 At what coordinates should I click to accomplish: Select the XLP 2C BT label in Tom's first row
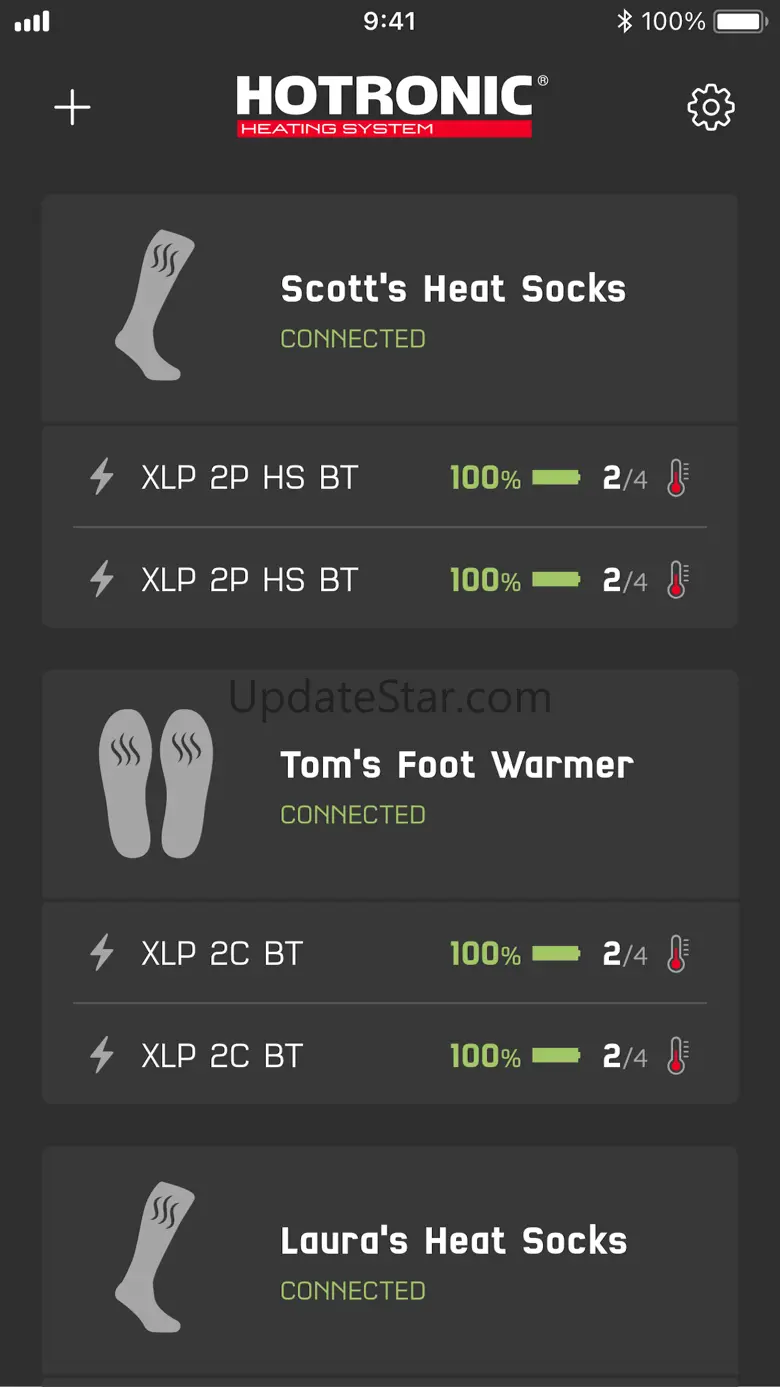222,954
